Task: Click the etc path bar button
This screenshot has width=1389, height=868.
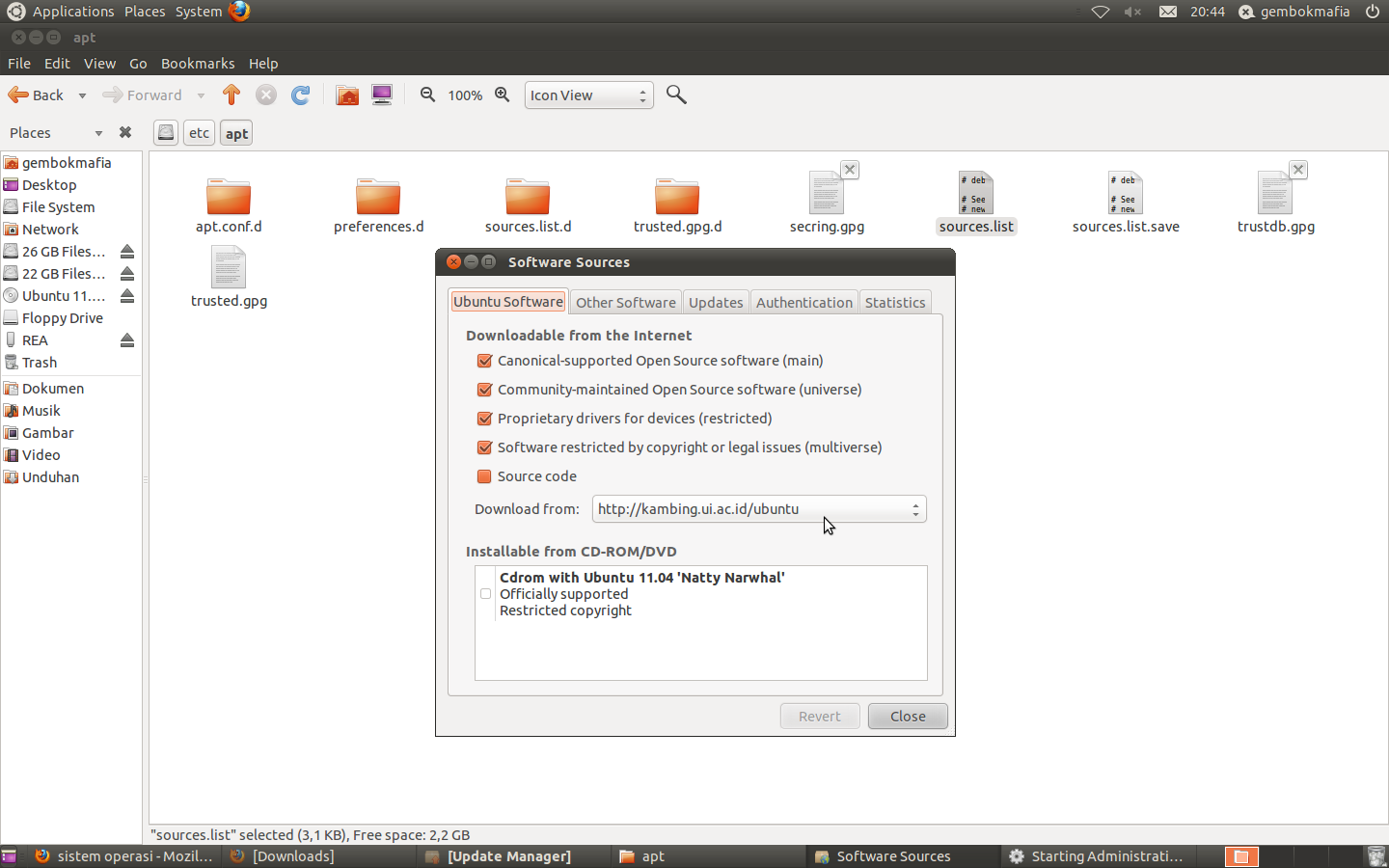Action: pyautogui.click(x=199, y=133)
